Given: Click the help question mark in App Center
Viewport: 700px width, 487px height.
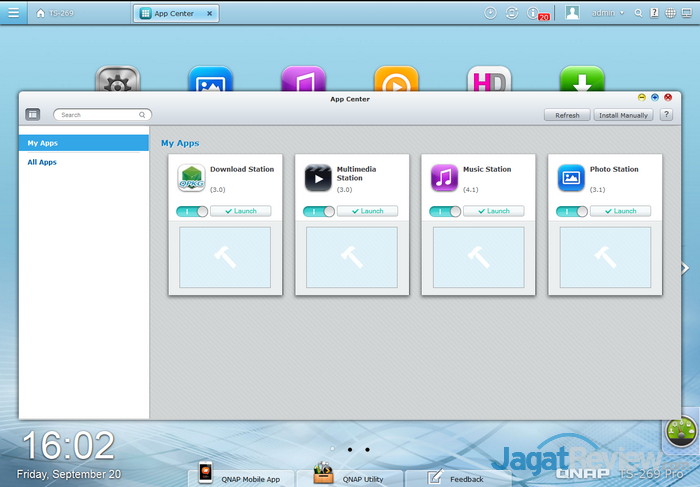Looking at the screenshot, I should click(666, 115).
